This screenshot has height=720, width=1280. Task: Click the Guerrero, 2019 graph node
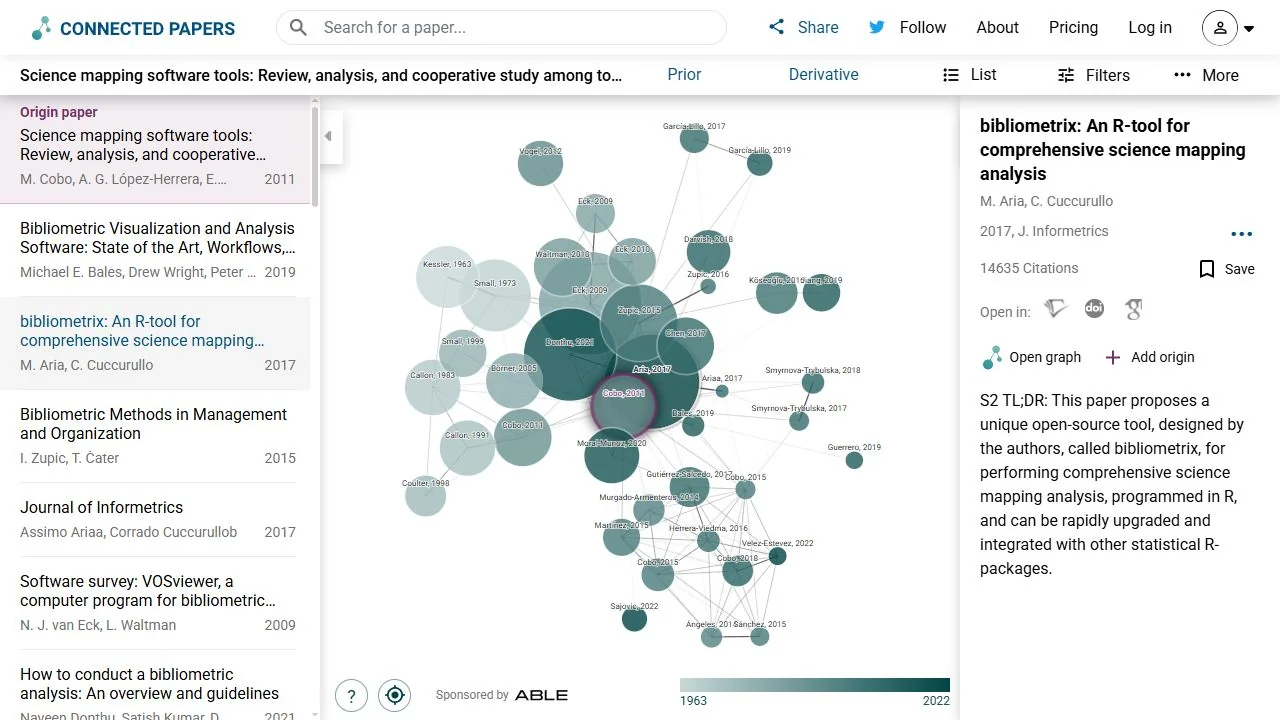point(854,460)
